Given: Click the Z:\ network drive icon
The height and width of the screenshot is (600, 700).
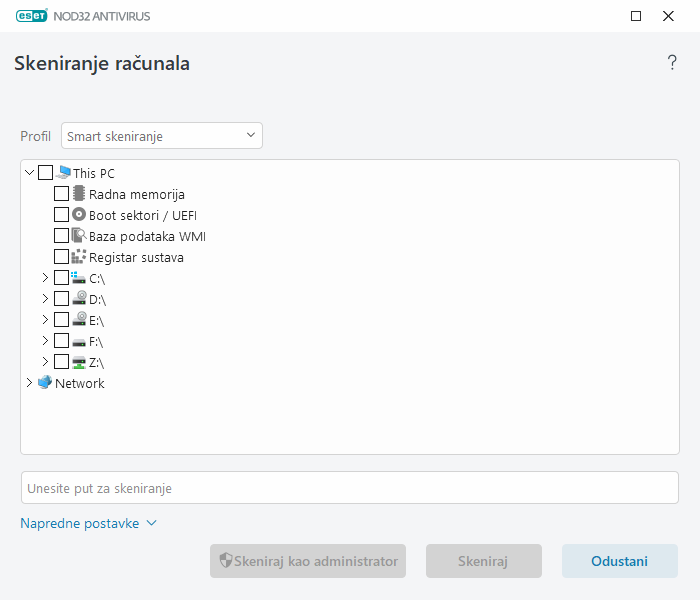Looking at the screenshot, I should [x=80, y=362].
